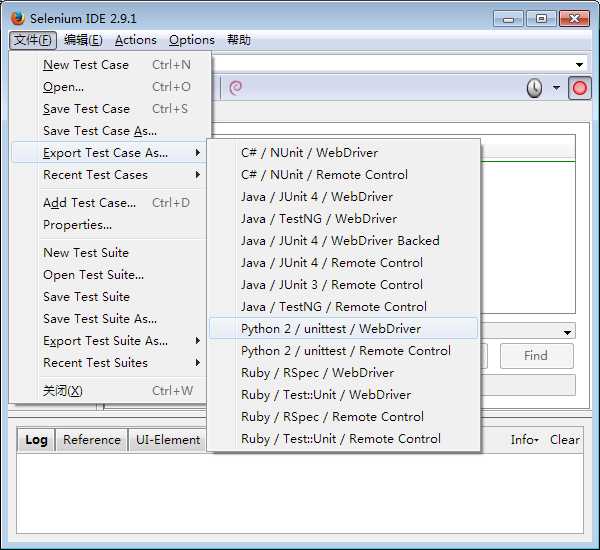Expand Recent Test Suites submenu

(109, 363)
